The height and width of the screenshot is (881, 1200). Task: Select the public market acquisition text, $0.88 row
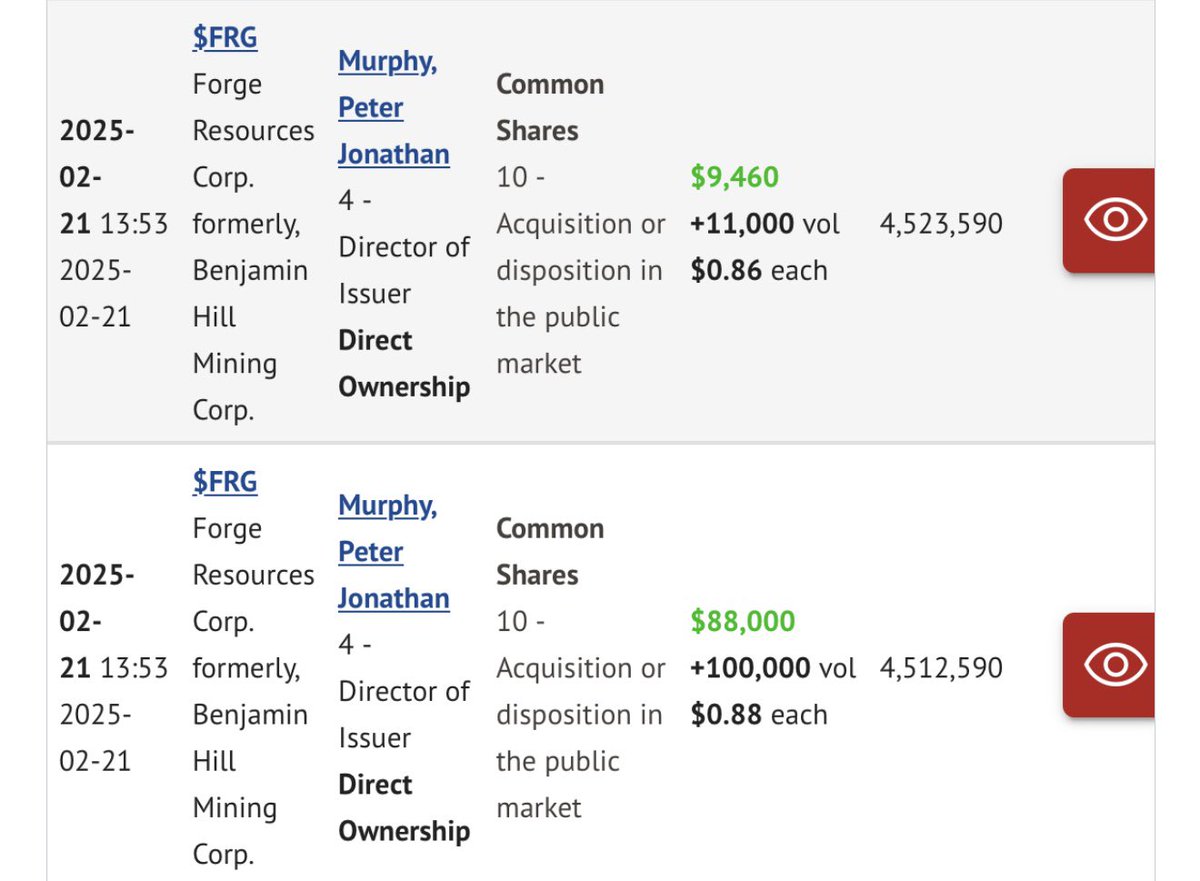pos(580,715)
